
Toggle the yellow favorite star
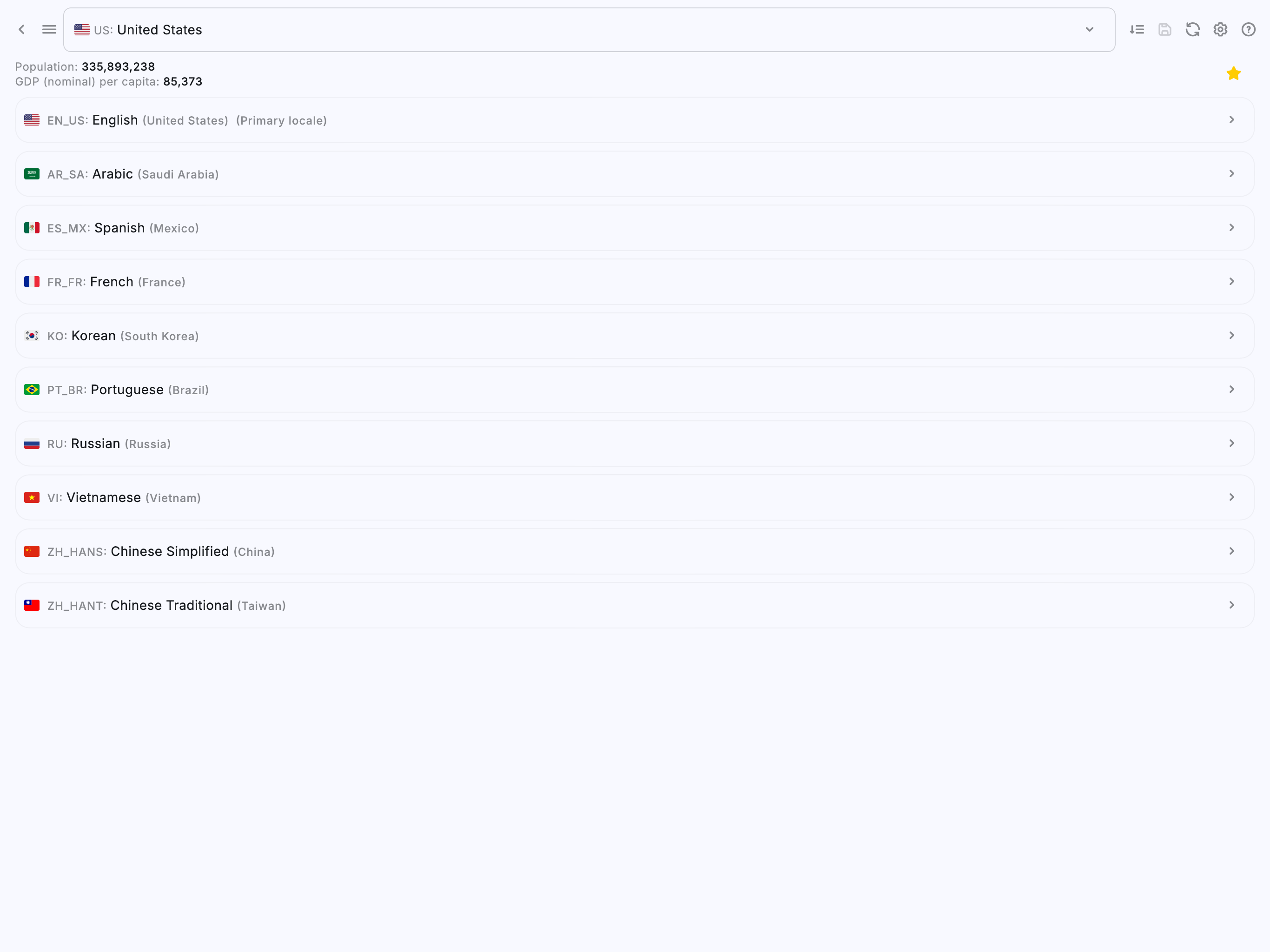[x=1233, y=73]
